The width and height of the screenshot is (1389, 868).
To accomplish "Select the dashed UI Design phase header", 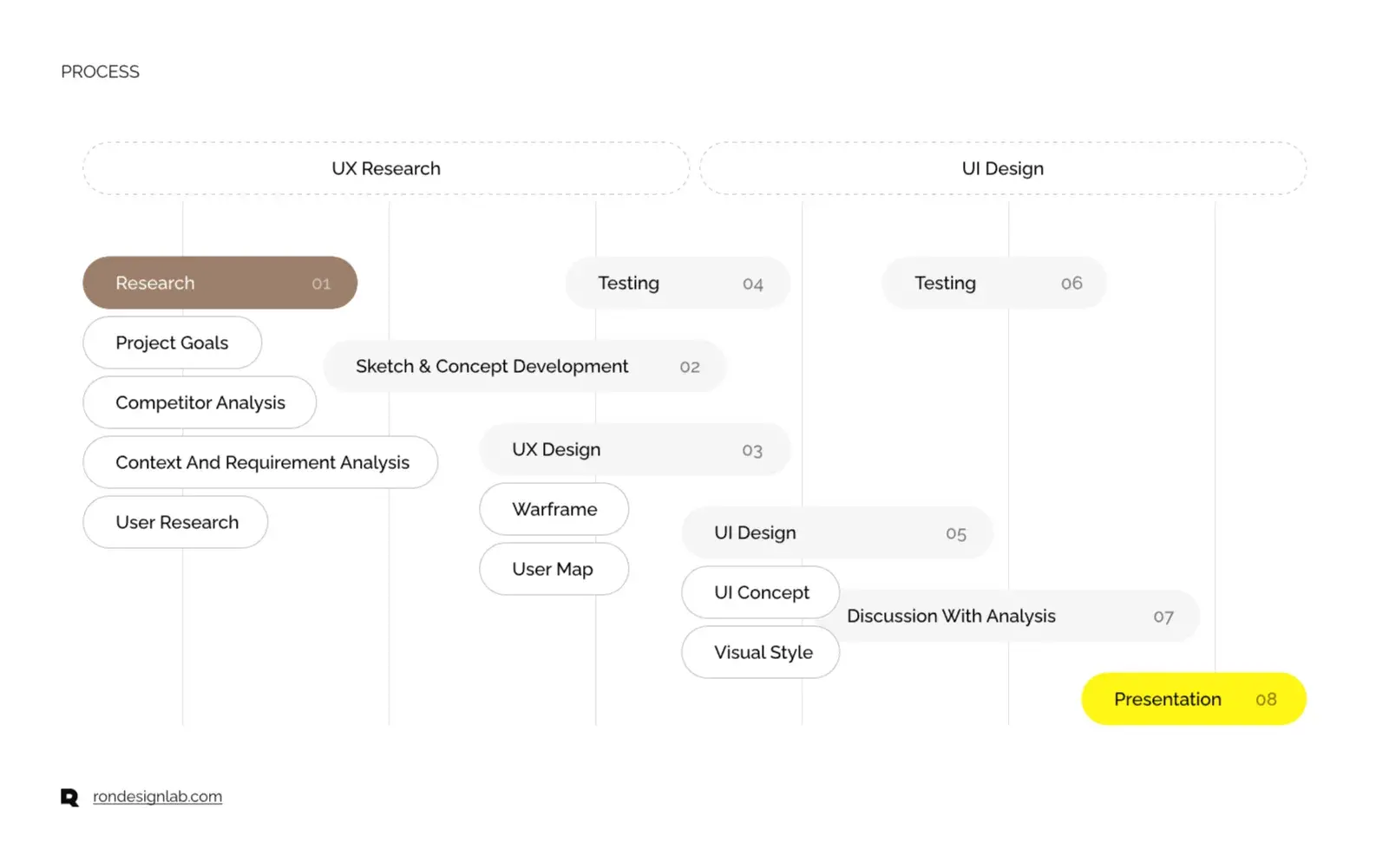I will (1003, 168).
